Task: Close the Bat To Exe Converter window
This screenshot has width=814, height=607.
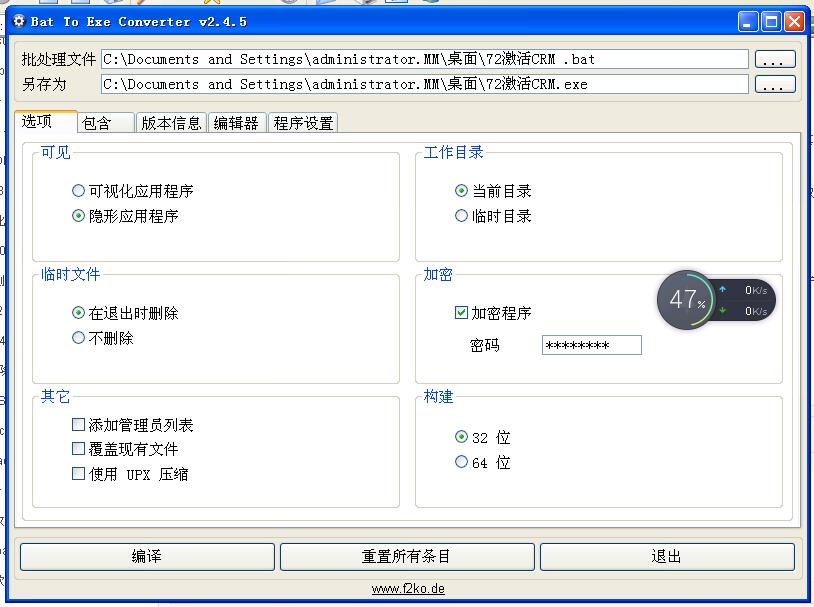Action: [795, 22]
